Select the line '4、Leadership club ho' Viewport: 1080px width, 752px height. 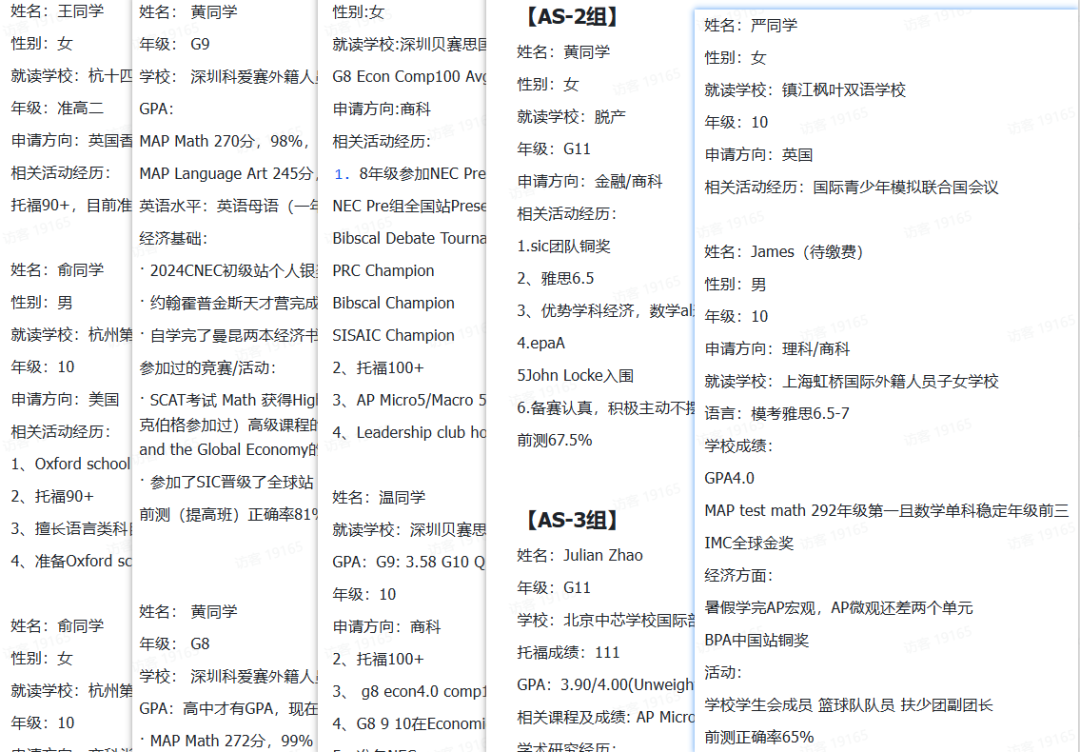(x=410, y=432)
